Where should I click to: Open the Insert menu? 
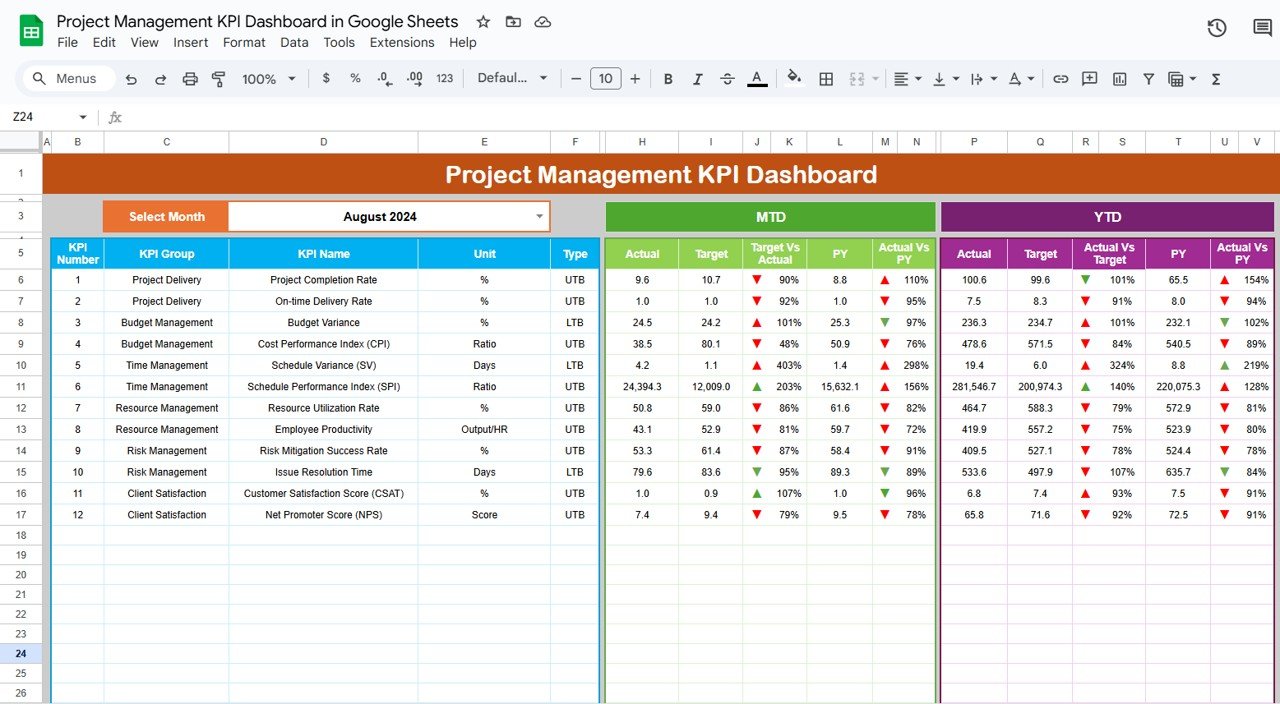(190, 43)
